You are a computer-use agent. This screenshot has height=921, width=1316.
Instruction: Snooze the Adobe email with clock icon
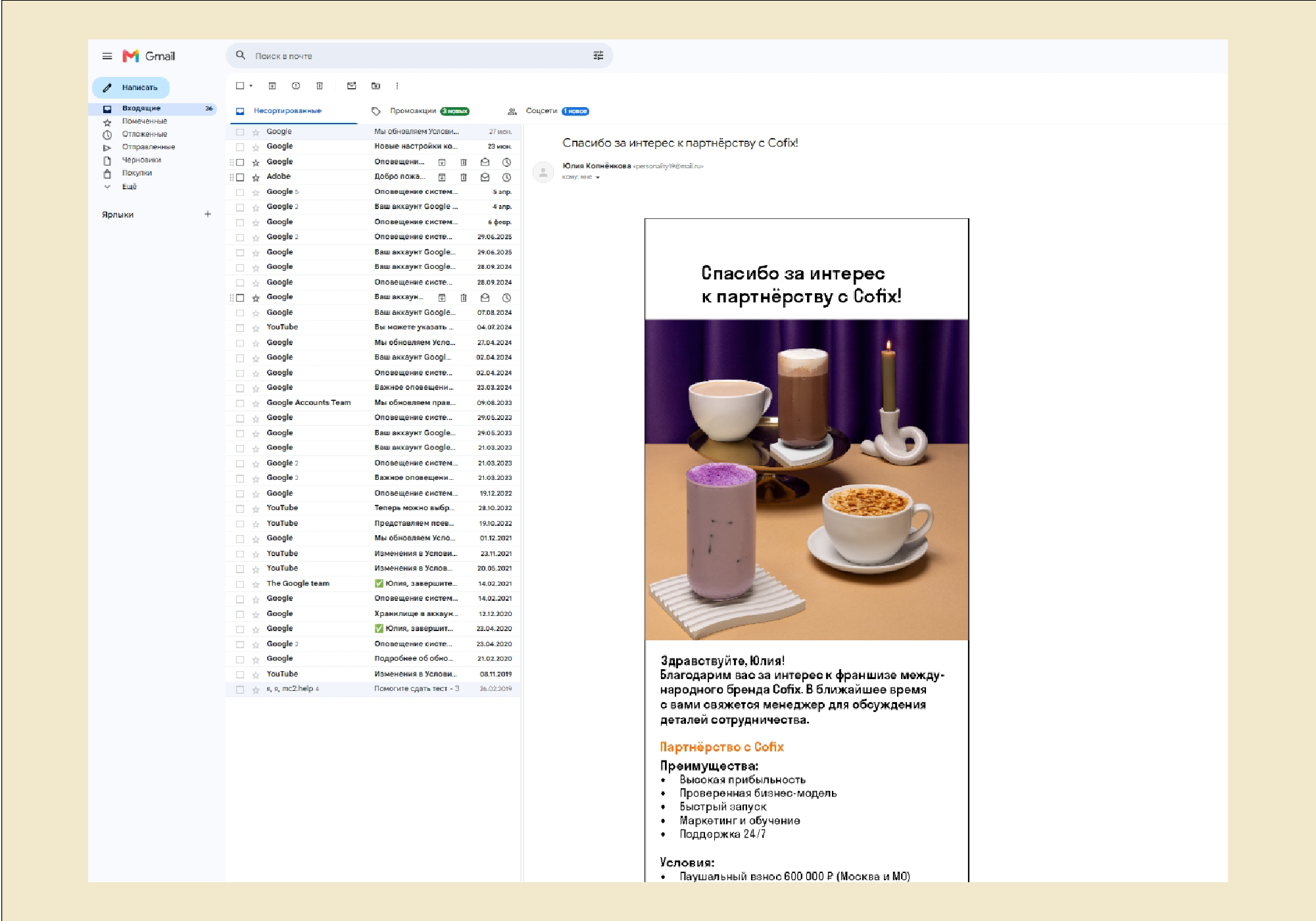(x=506, y=177)
